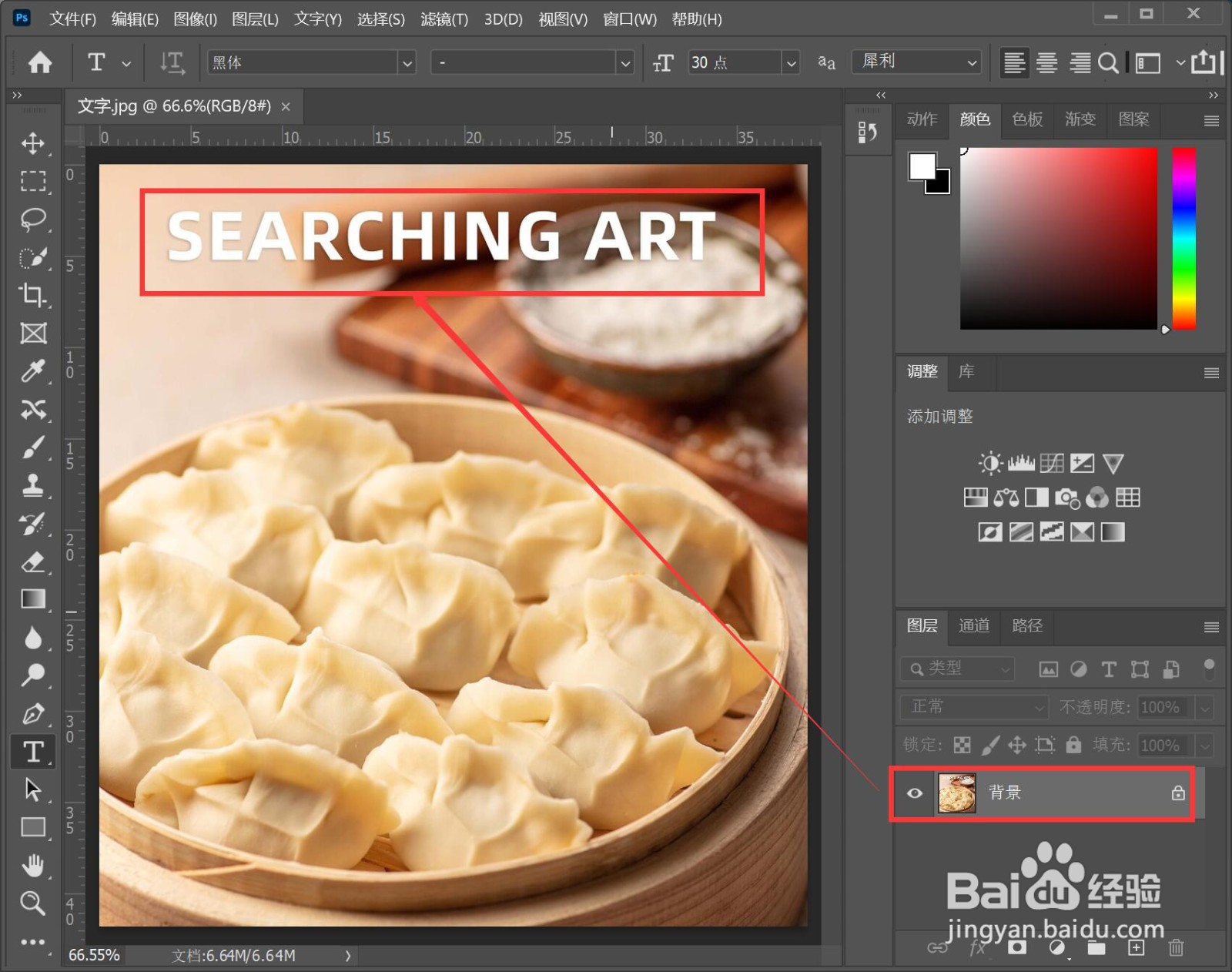Open the font size dropdown
Image resolution: width=1232 pixels, height=972 pixels.
pyautogui.click(x=791, y=62)
